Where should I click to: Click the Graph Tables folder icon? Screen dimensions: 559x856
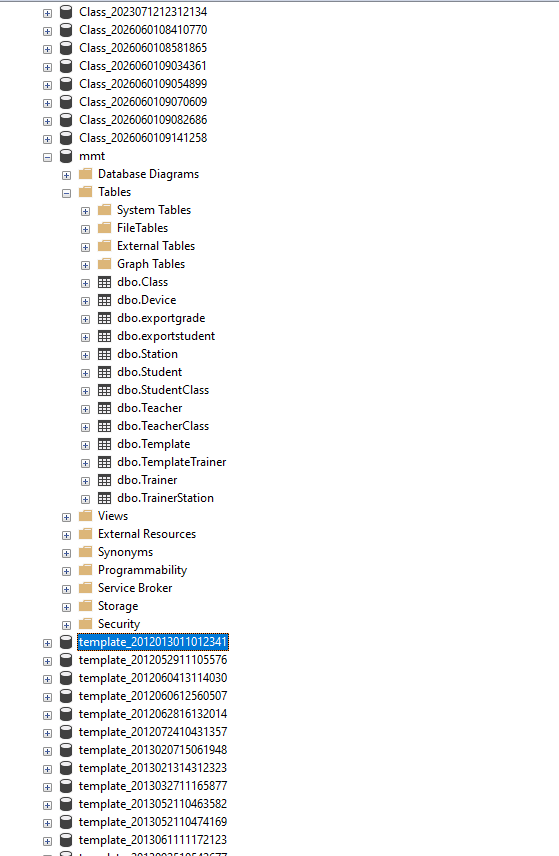tap(104, 264)
